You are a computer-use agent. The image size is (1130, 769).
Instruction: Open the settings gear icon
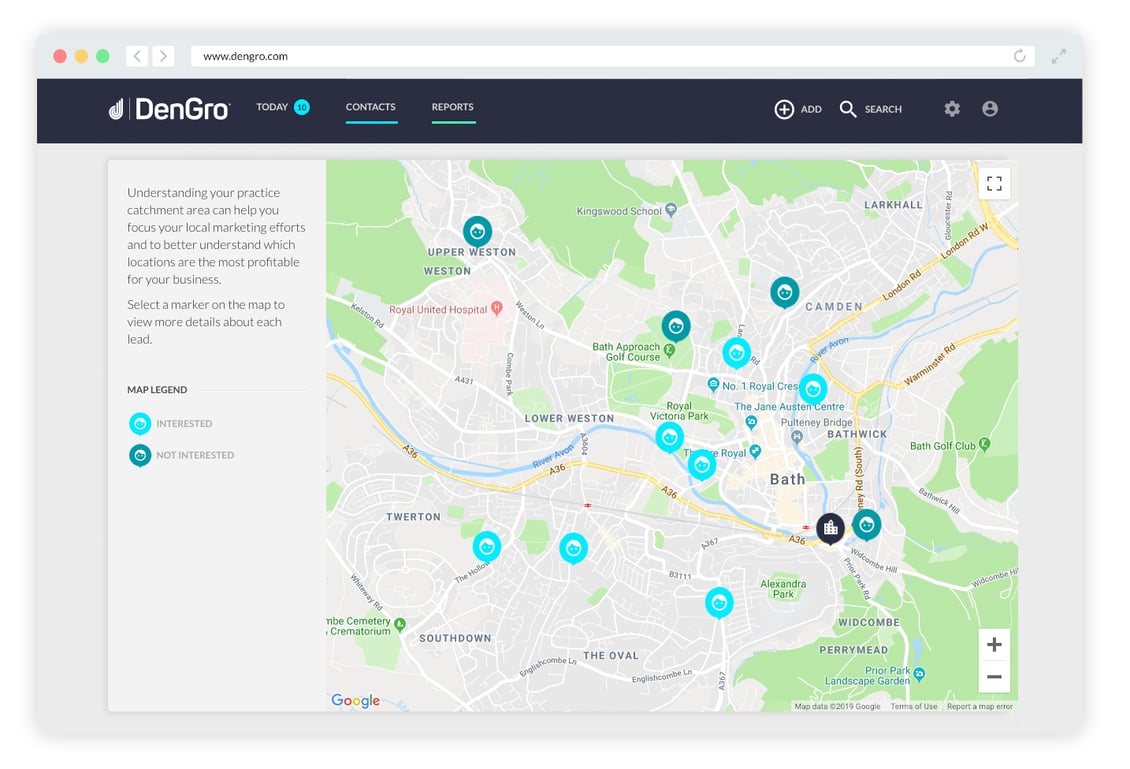point(951,108)
